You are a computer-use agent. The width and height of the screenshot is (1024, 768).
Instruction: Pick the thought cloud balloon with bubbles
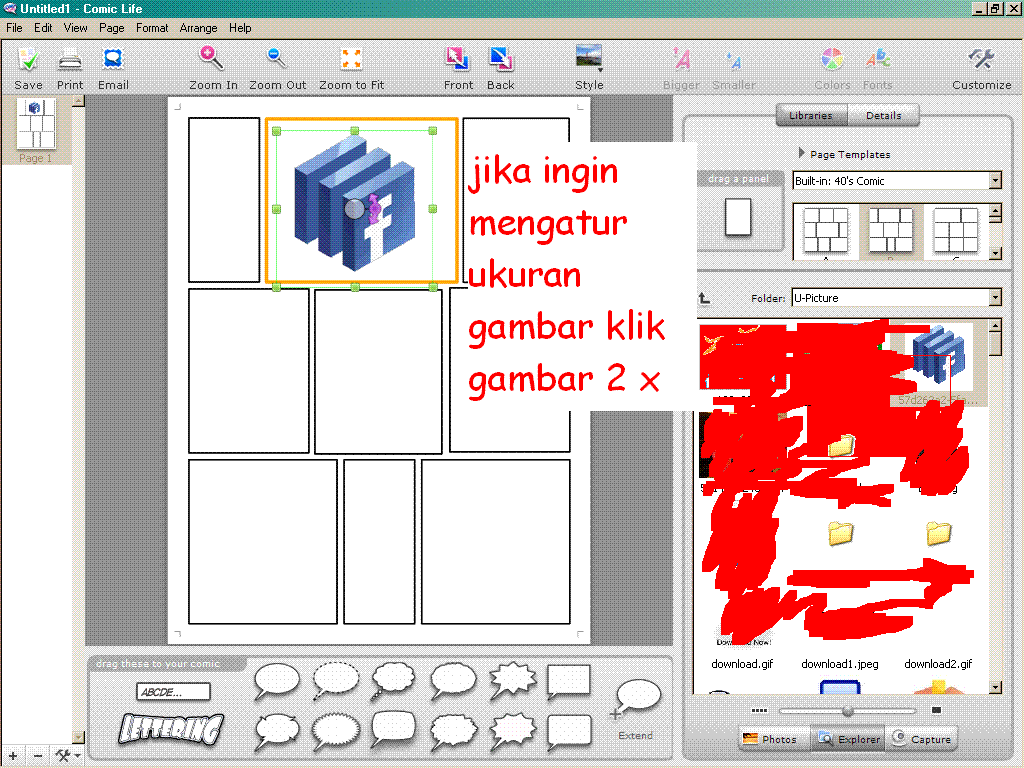click(x=393, y=680)
